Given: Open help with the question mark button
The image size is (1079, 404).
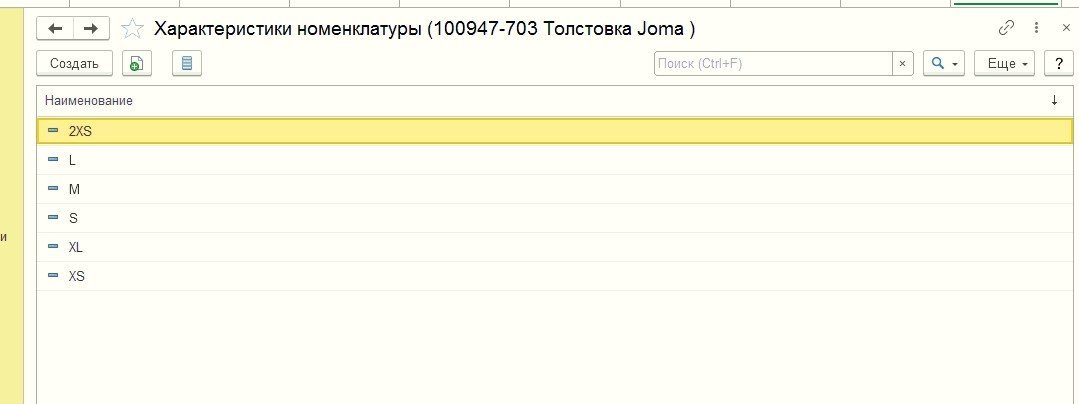Looking at the screenshot, I should click(1058, 63).
